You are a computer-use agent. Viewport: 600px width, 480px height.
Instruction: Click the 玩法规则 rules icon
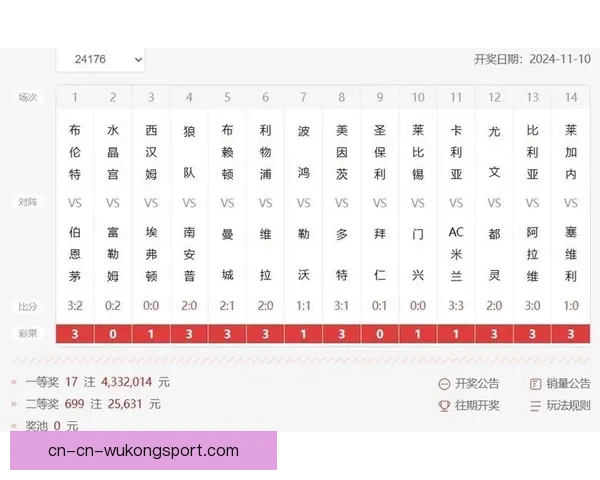(536, 405)
